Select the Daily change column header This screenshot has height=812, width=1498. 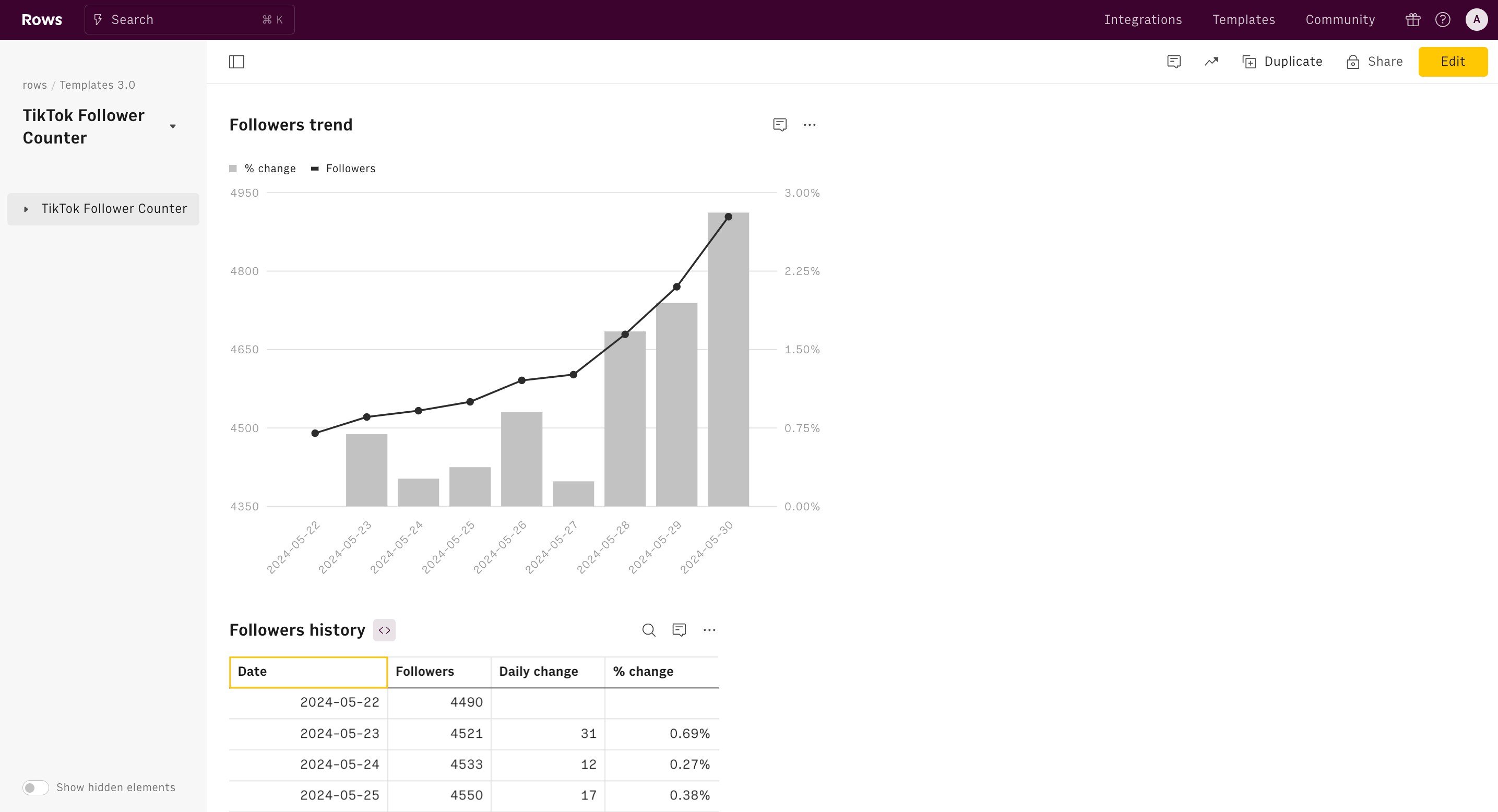coord(548,672)
